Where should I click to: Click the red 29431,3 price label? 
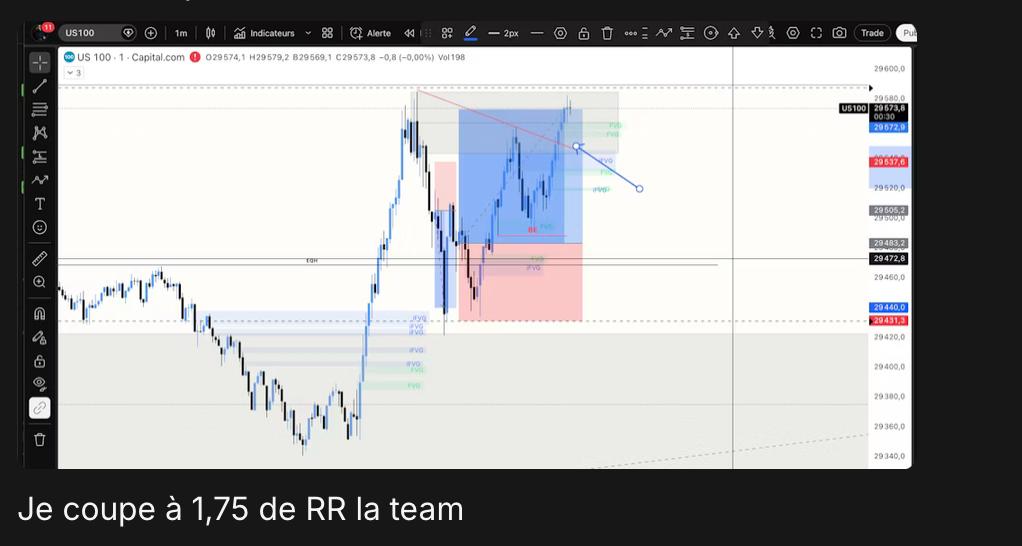[889, 321]
